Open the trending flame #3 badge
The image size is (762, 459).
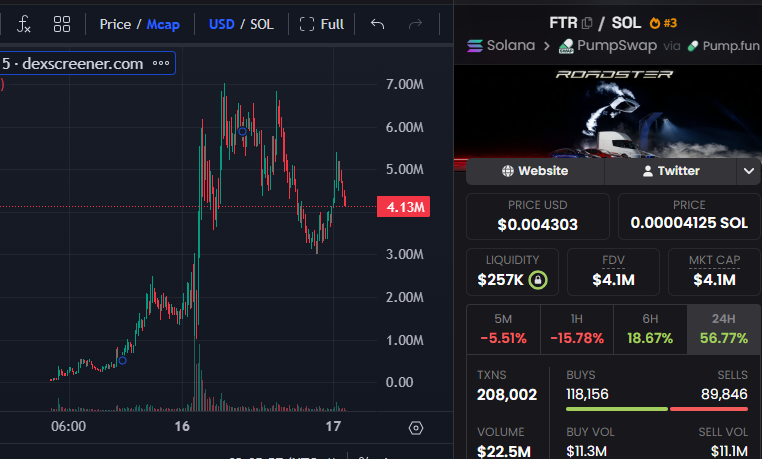coord(663,23)
